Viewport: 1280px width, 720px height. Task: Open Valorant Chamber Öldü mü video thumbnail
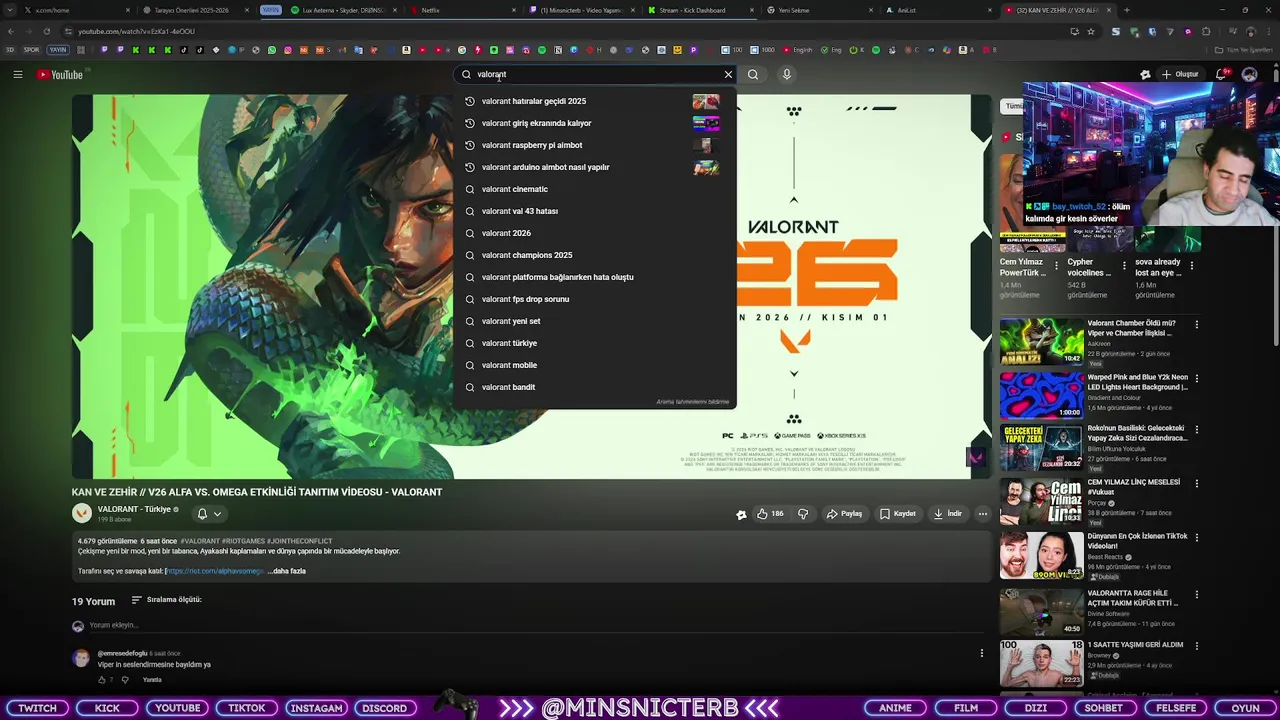pos(1041,342)
